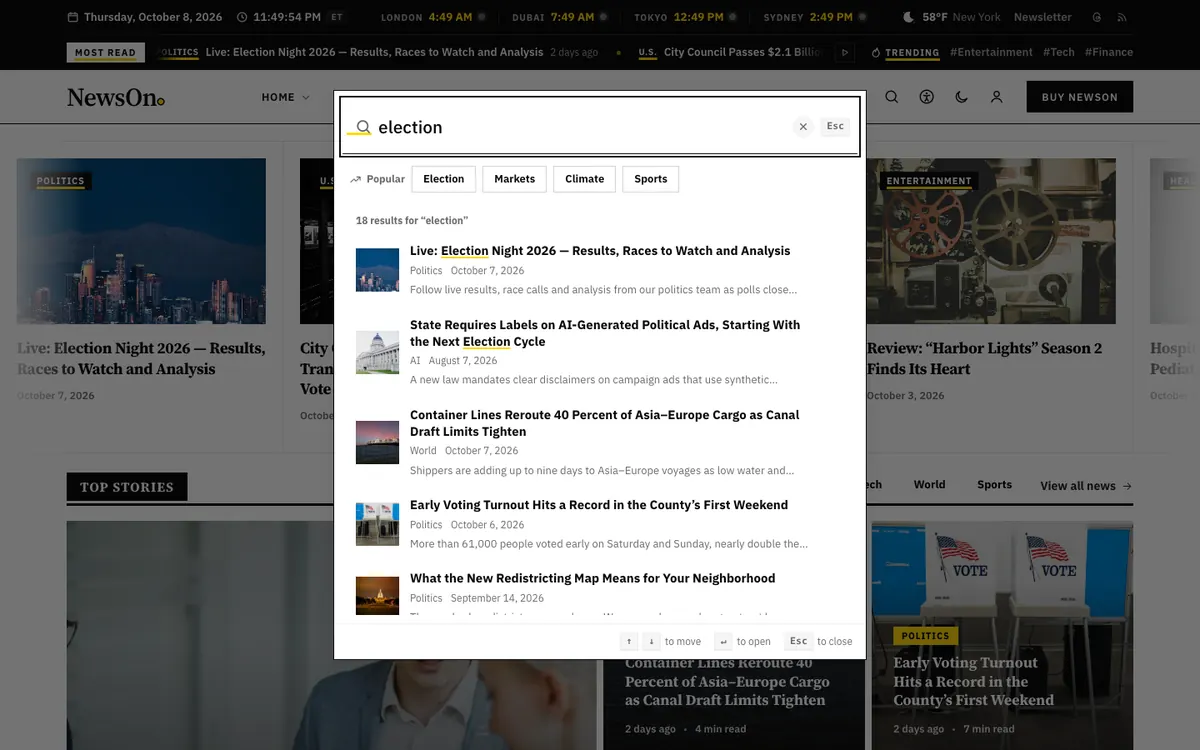Click in the search field containing "election"

(x=600, y=127)
